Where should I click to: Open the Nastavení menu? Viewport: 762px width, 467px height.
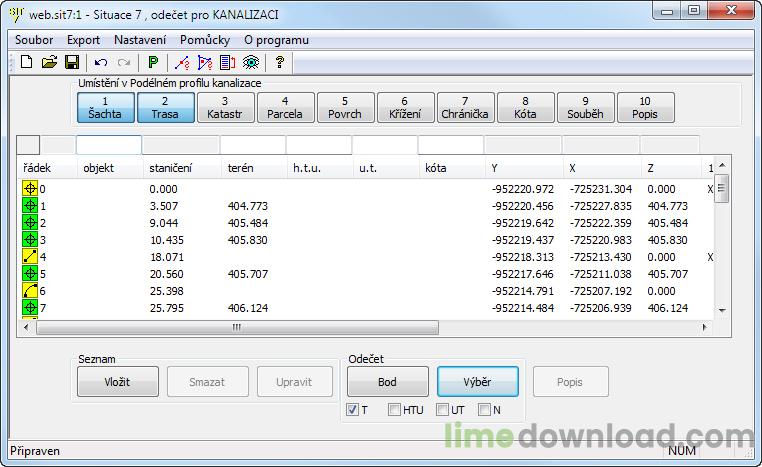[140, 40]
